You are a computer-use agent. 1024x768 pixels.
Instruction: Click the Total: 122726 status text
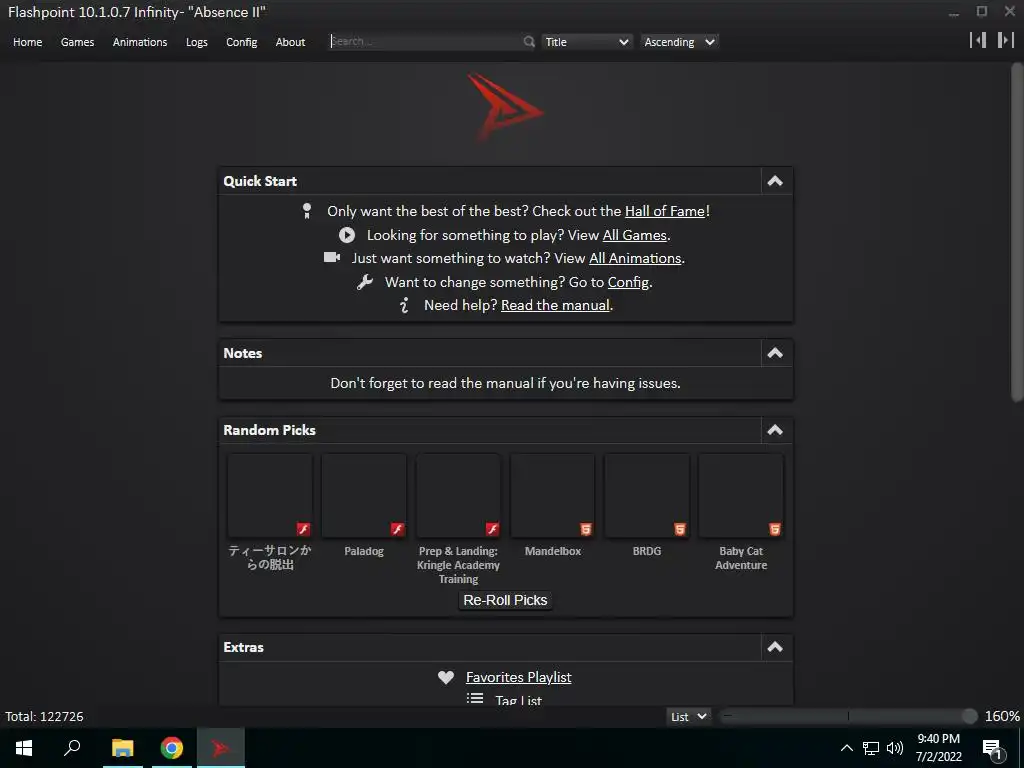[x=44, y=716]
